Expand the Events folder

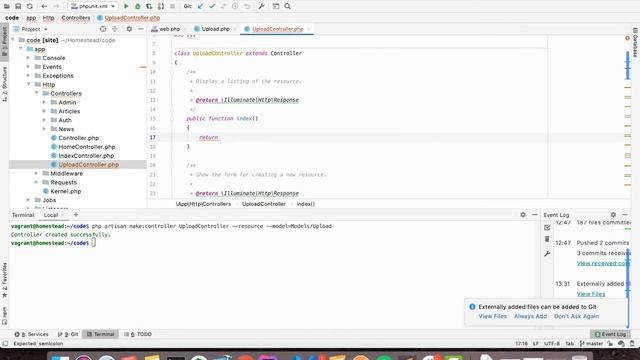pos(29,67)
